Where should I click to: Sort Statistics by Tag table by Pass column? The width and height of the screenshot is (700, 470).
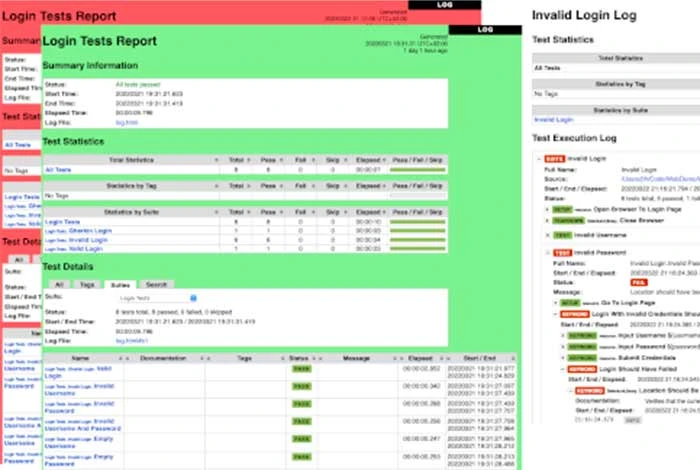268,186
